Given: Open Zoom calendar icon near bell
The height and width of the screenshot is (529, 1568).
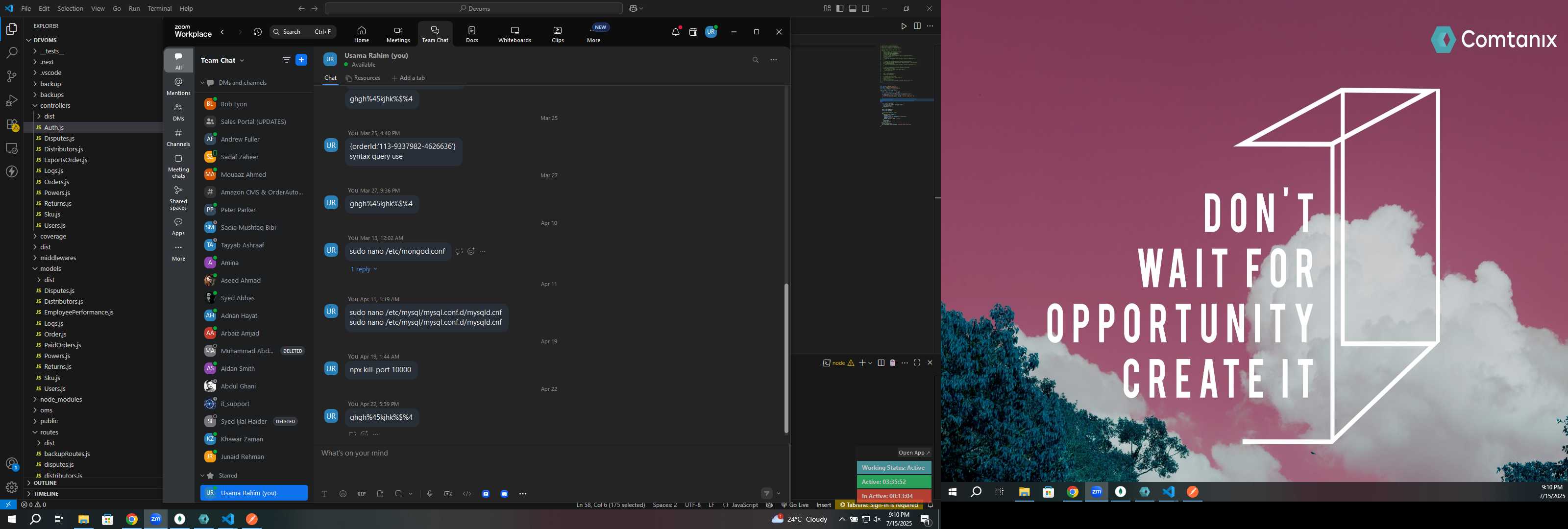Looking at the screenshot, I should [x=693, y=32].
